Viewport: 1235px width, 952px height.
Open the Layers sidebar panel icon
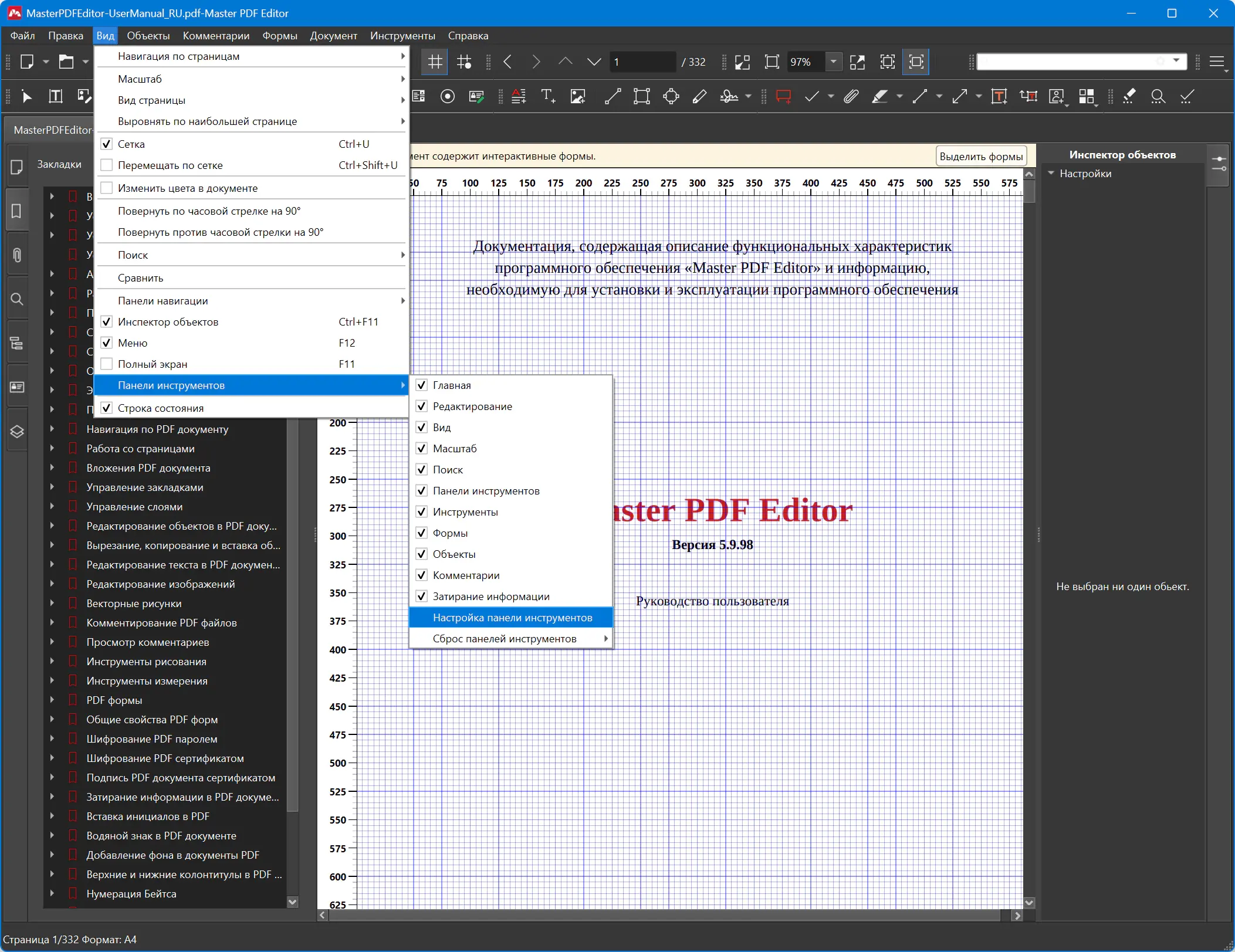coord(17,432)
